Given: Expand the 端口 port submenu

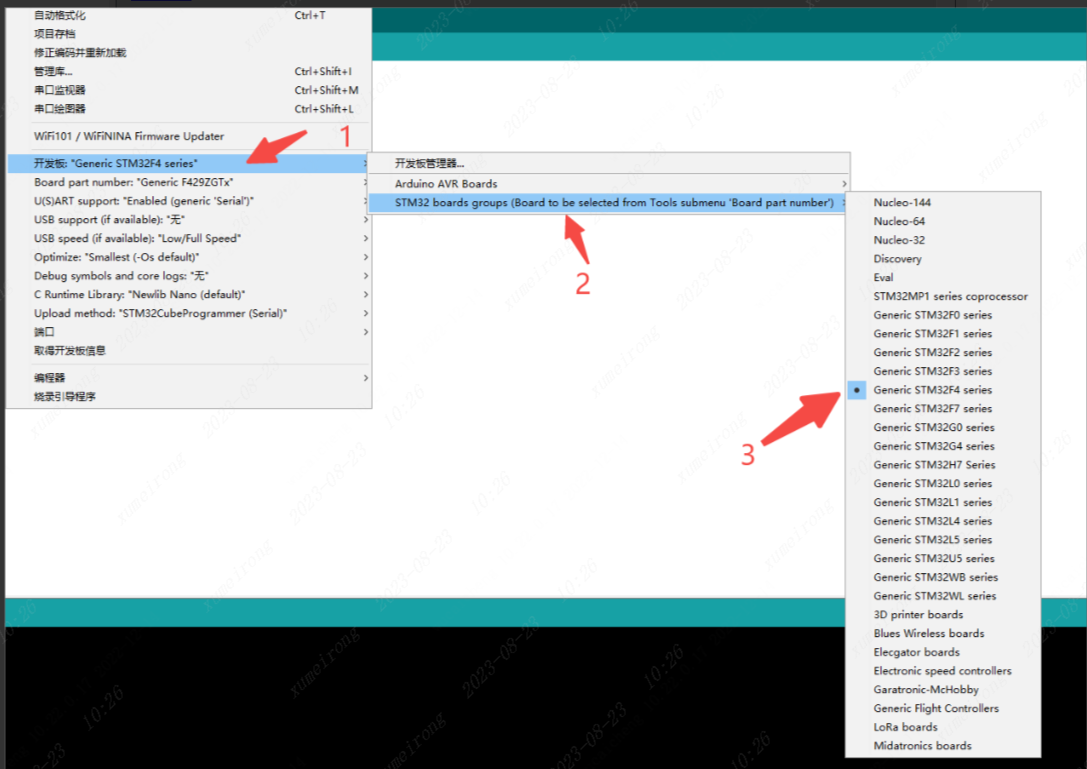Looking at the screenshot, I should [x=189, y=331].
